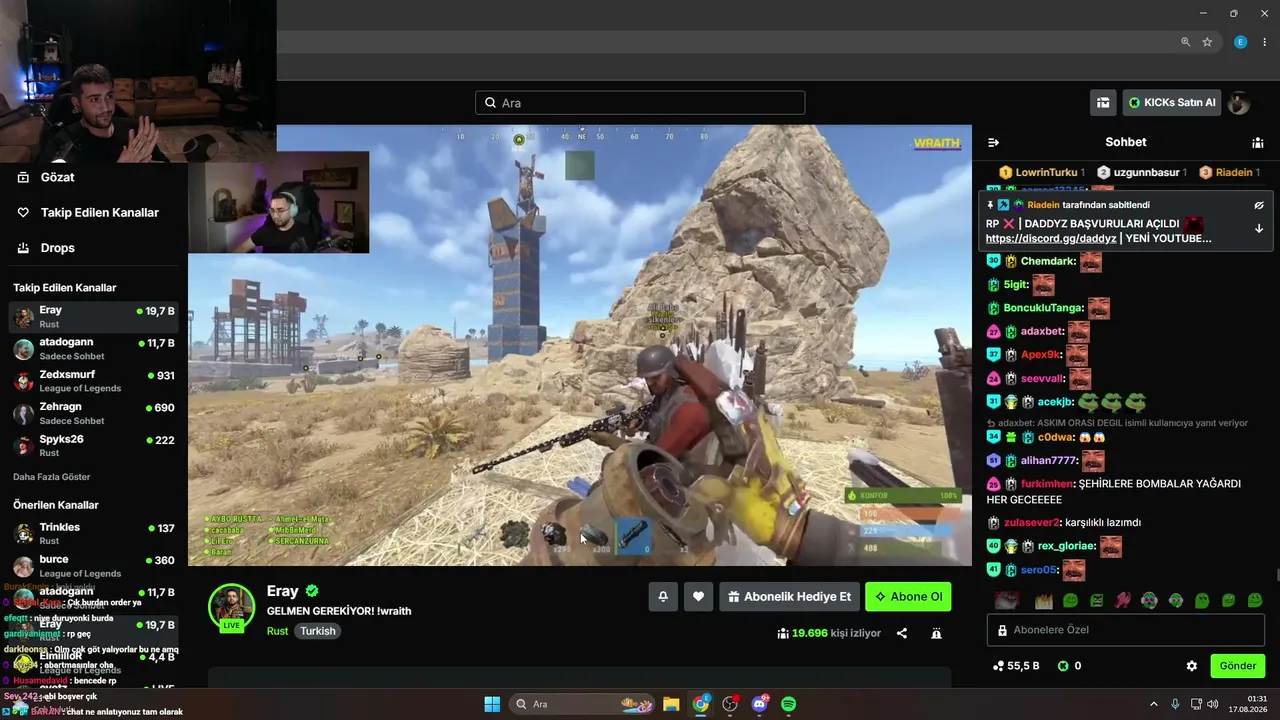View third-place gifter Riadein in leaderboard
Screen dimensions: 1280x720
pyautogui.click(x=1230, y=172)
